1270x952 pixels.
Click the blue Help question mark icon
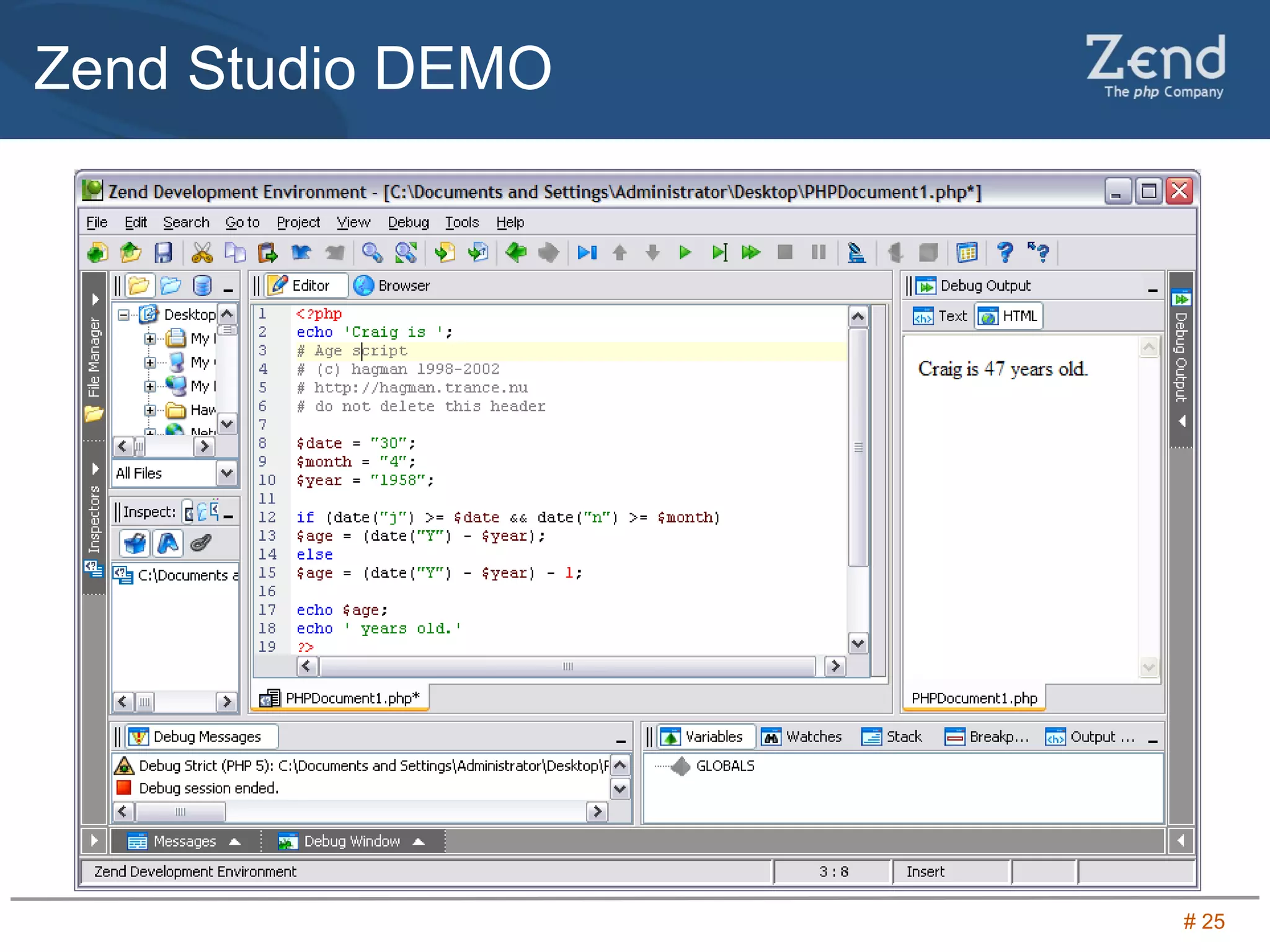pyautogui.click(x=1005, y=253)
